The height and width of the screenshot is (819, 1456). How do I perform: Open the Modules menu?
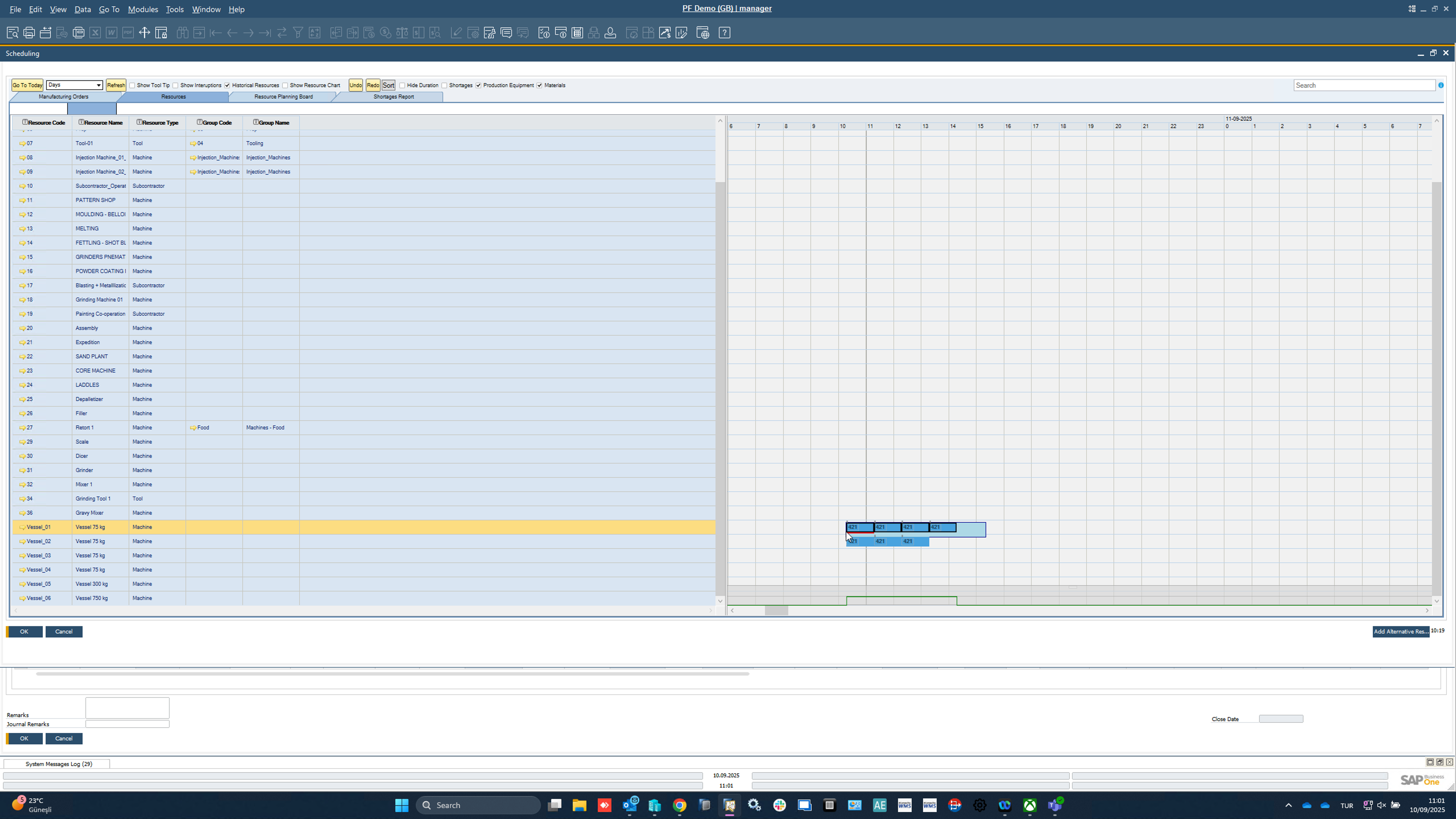(x=142, y=9)
